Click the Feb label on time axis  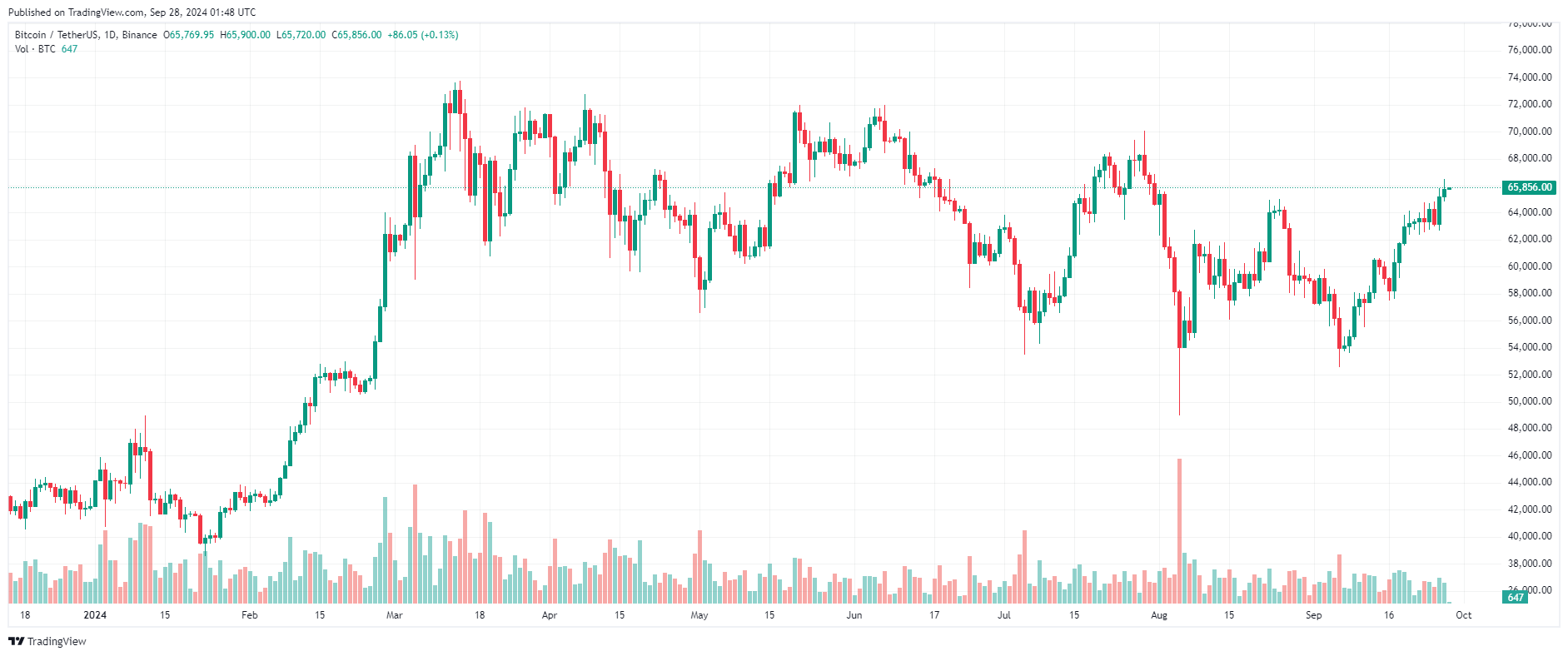tap(249, 615)
